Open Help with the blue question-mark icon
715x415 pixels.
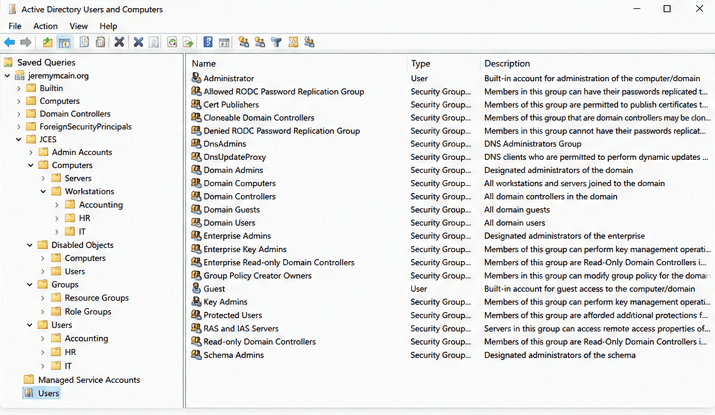(x=208, y=42)
